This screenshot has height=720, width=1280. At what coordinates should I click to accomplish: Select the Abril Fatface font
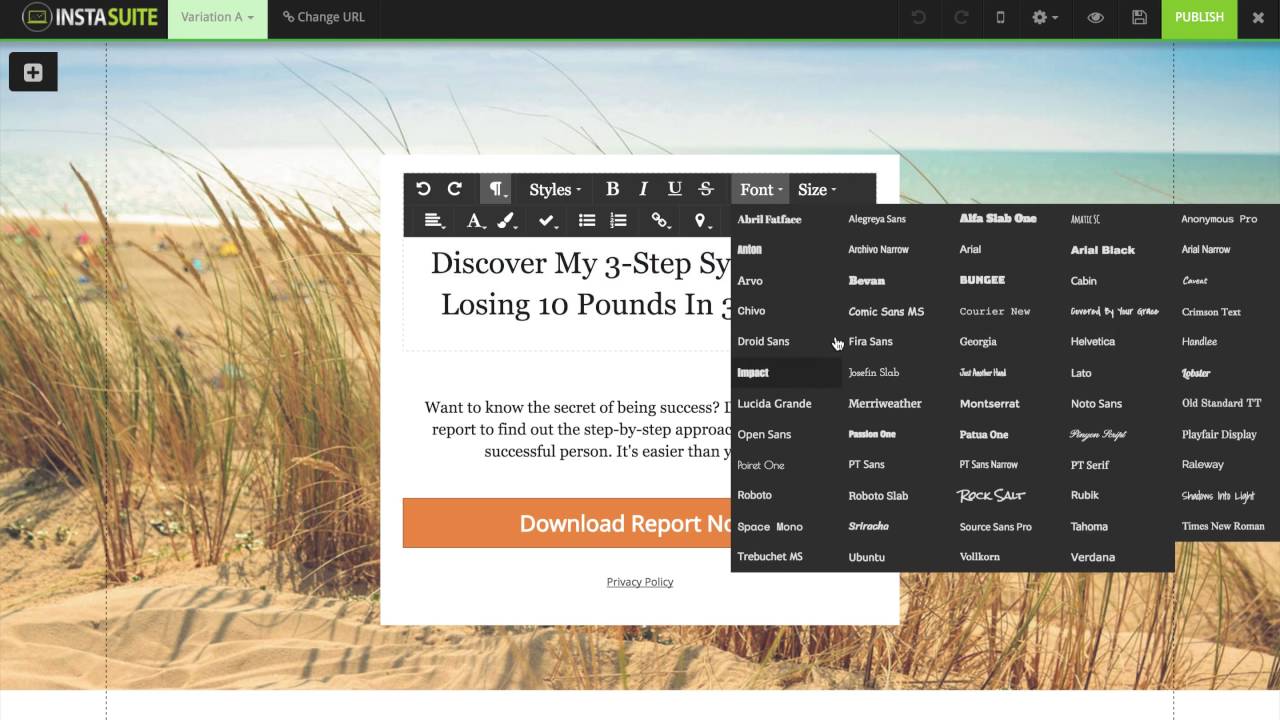pos(769,219)
